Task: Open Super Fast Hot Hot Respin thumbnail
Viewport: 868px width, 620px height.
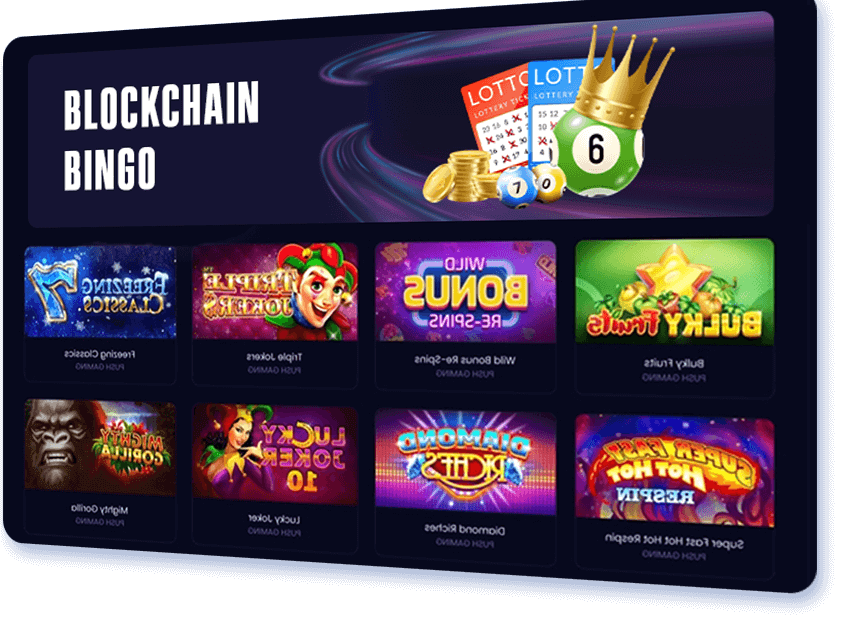Action: (674, 471)
